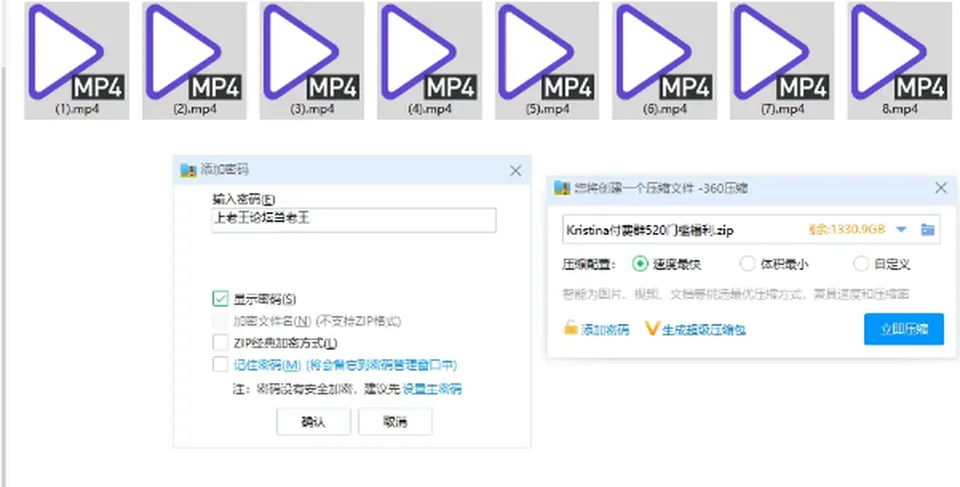
Task: Click the password input field
Action: [354, 220]
